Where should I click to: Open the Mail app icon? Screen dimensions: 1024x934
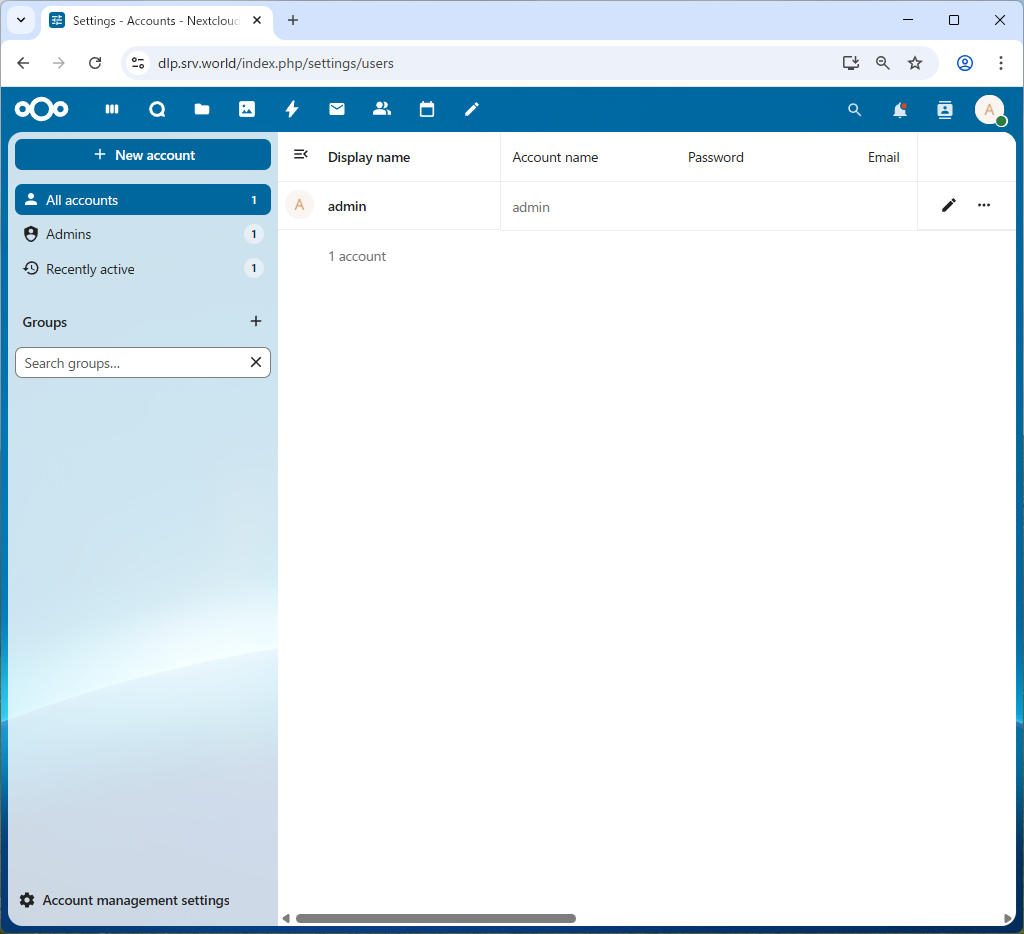pos(337,109)
